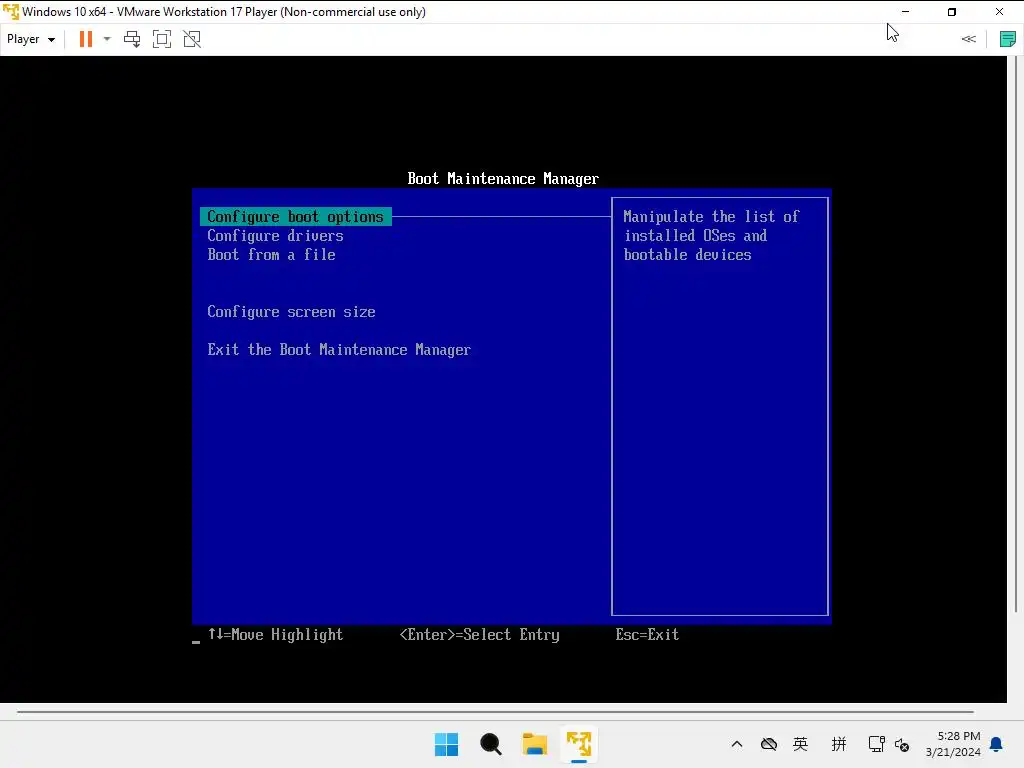Screen dimensions: 1024x768
Task: Select Boot from a file entry
Action: click(x=271, y=255)
